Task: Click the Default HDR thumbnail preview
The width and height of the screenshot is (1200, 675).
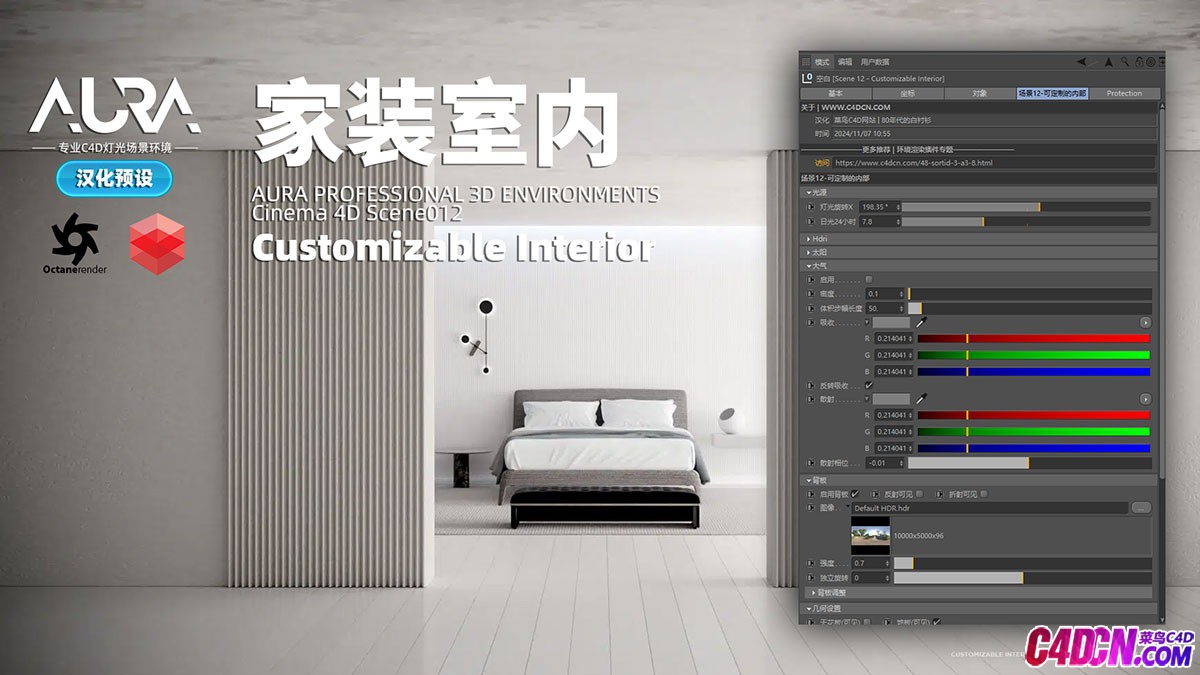Action: pyautogui.click(x=870, y=535)
